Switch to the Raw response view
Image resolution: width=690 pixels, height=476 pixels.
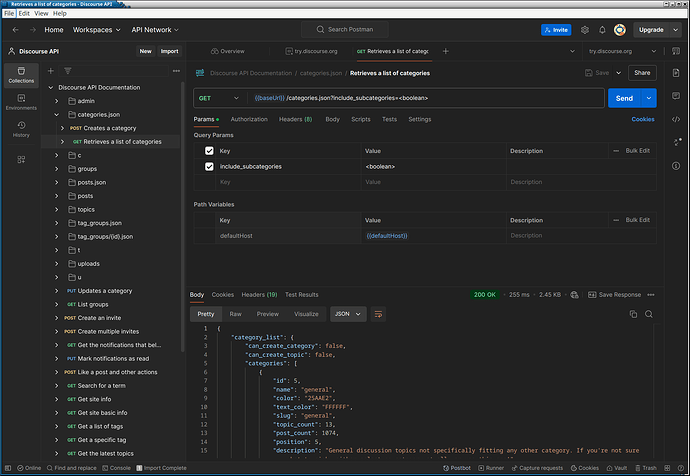click(235, 314)
